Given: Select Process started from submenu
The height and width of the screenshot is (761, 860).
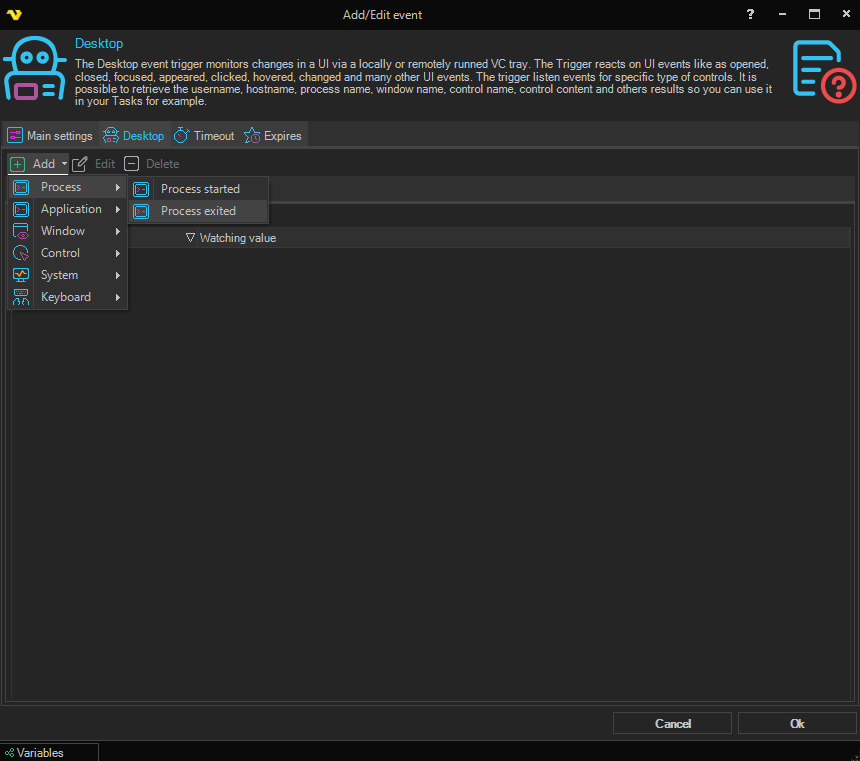Looking at the screenshot, I should tap(200, 189).
